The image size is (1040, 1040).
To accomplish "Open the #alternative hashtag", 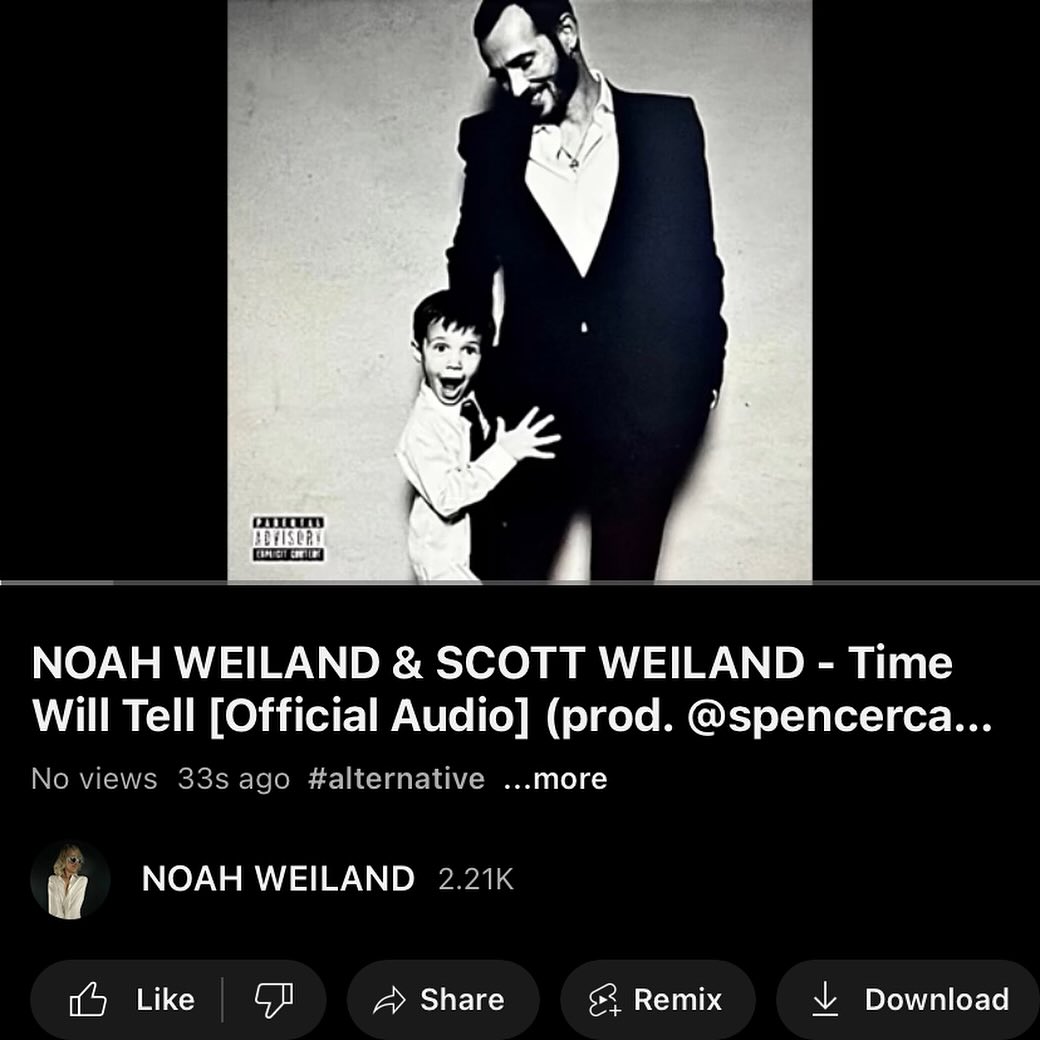I will pos(396,779).
